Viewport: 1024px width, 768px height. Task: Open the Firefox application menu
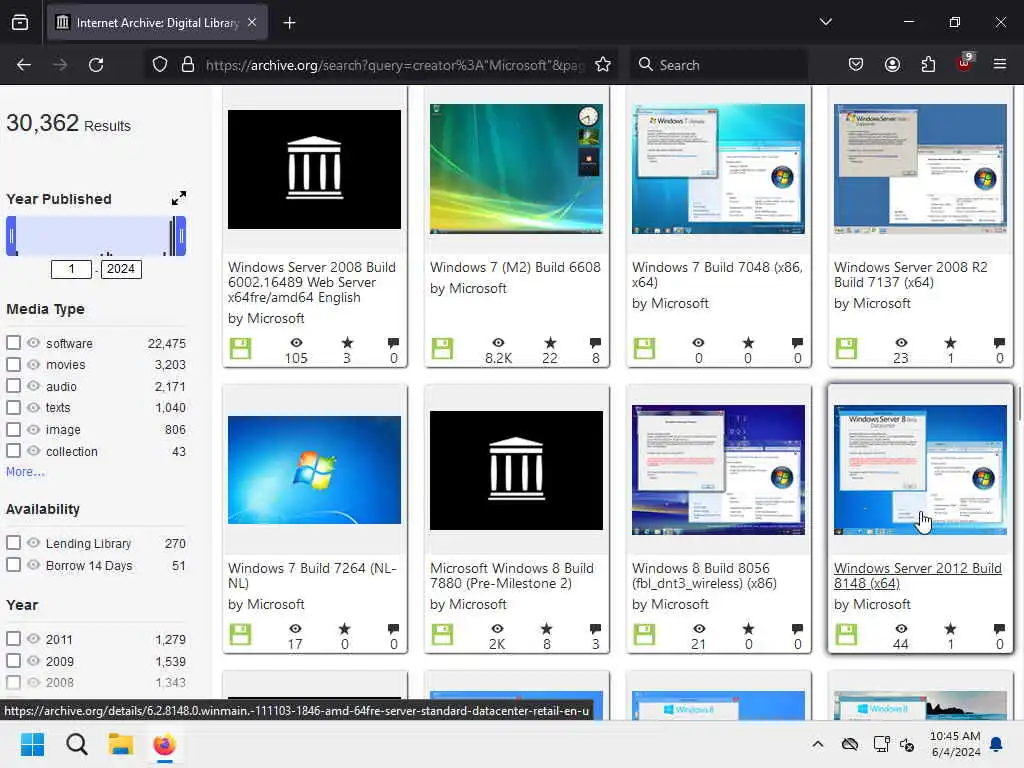999,64
